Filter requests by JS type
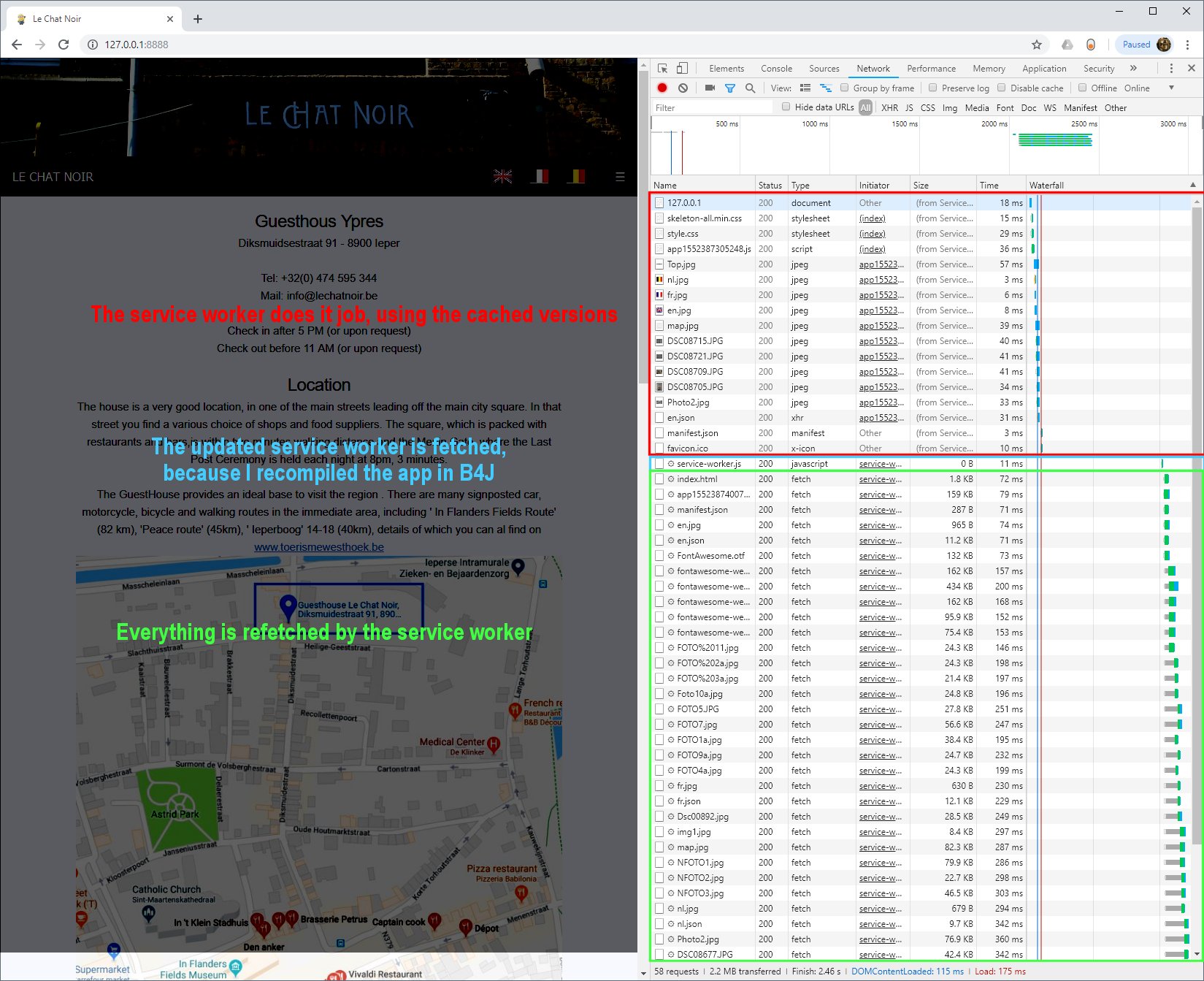The height and width of the screenshot is (981, 1204). pos(909,107)
